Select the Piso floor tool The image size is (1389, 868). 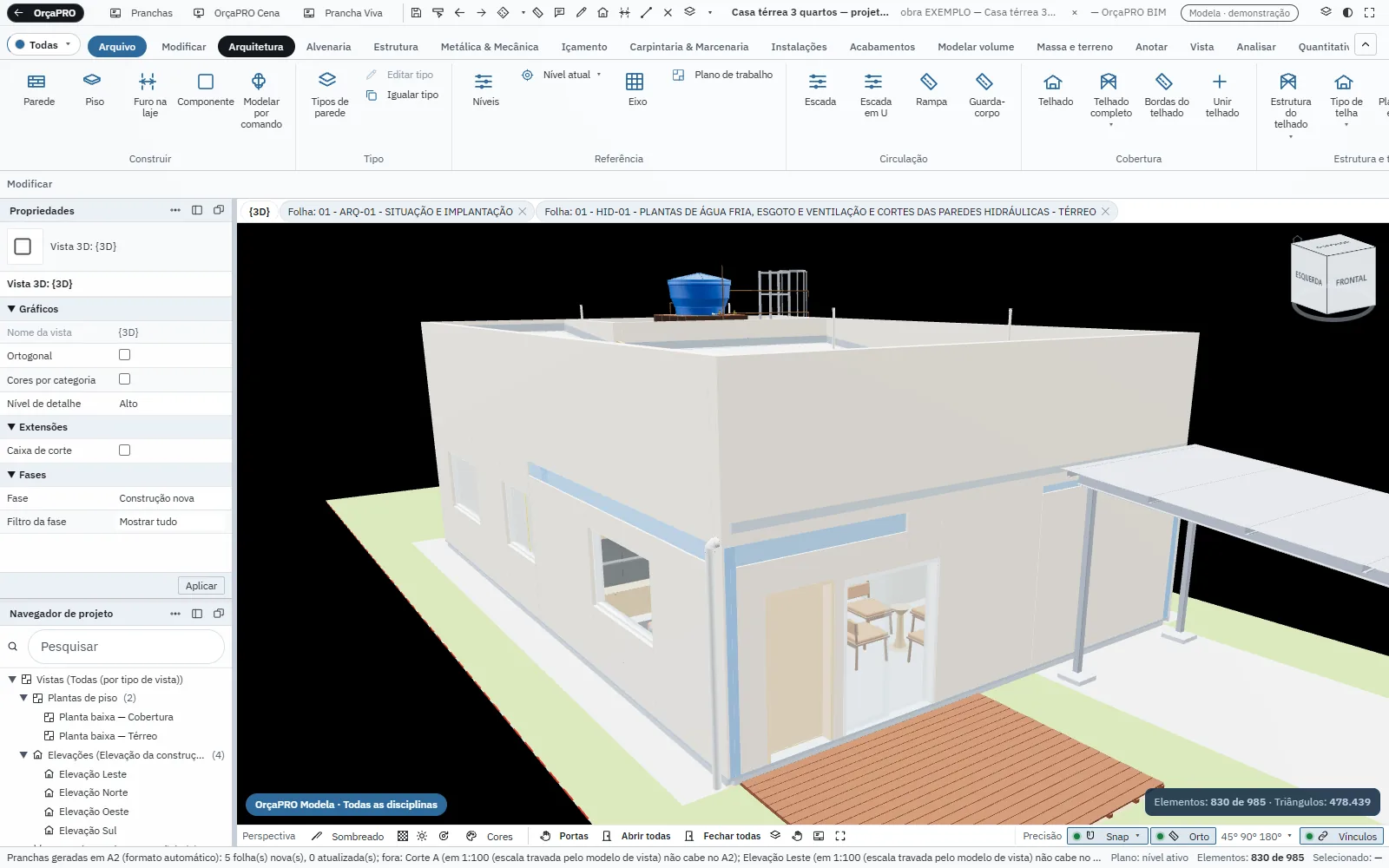(x=95, y=90)
